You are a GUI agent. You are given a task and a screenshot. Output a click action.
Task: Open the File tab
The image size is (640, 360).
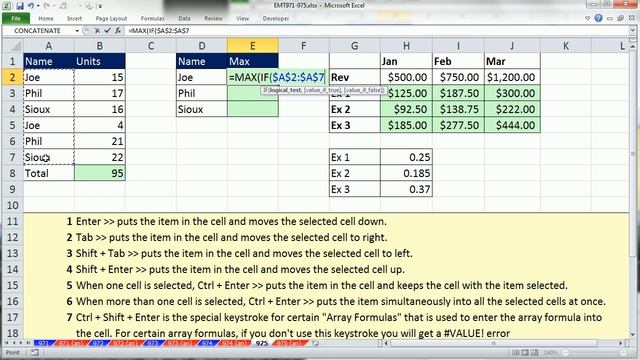click(16, 18)
